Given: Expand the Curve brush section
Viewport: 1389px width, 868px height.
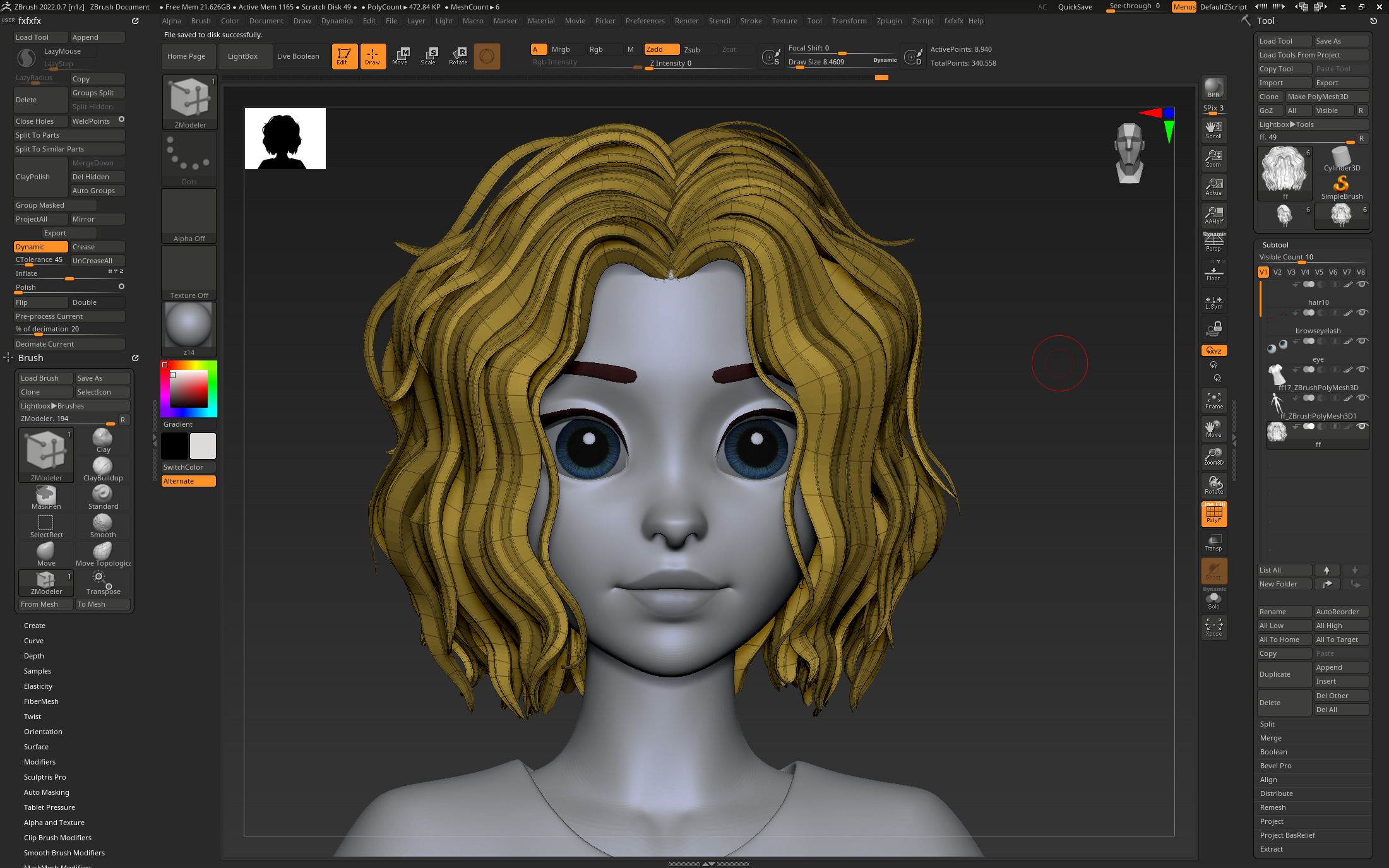Looking at the screenshot, I should (33, 641).
